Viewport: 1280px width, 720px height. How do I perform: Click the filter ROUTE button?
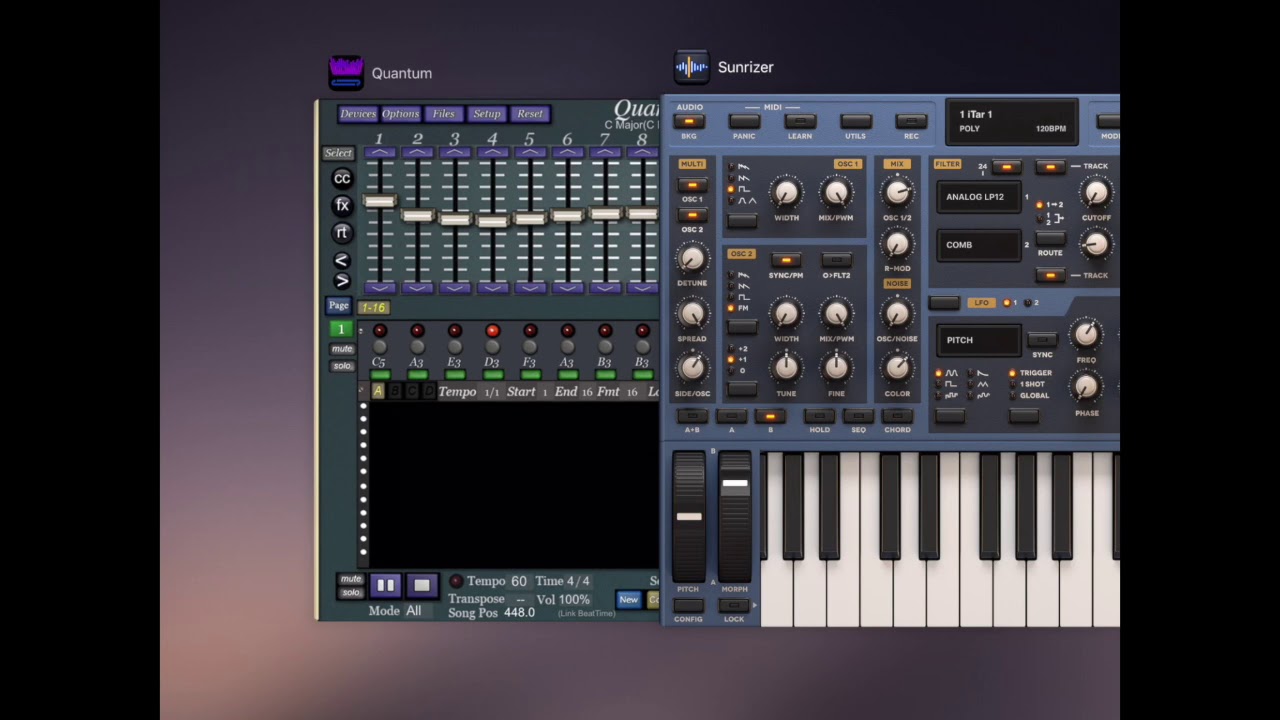coord(1050,239)
